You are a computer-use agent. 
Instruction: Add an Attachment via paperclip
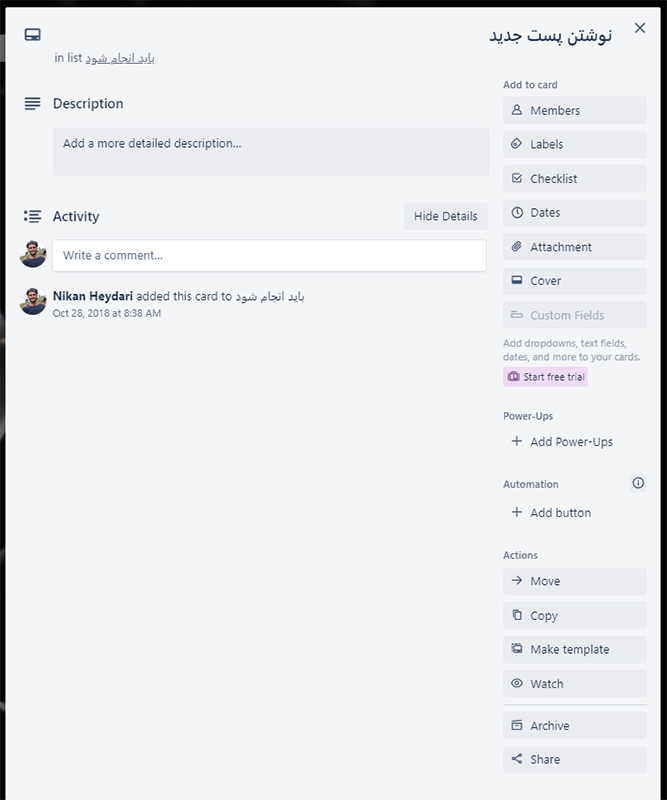pos(575,247)
